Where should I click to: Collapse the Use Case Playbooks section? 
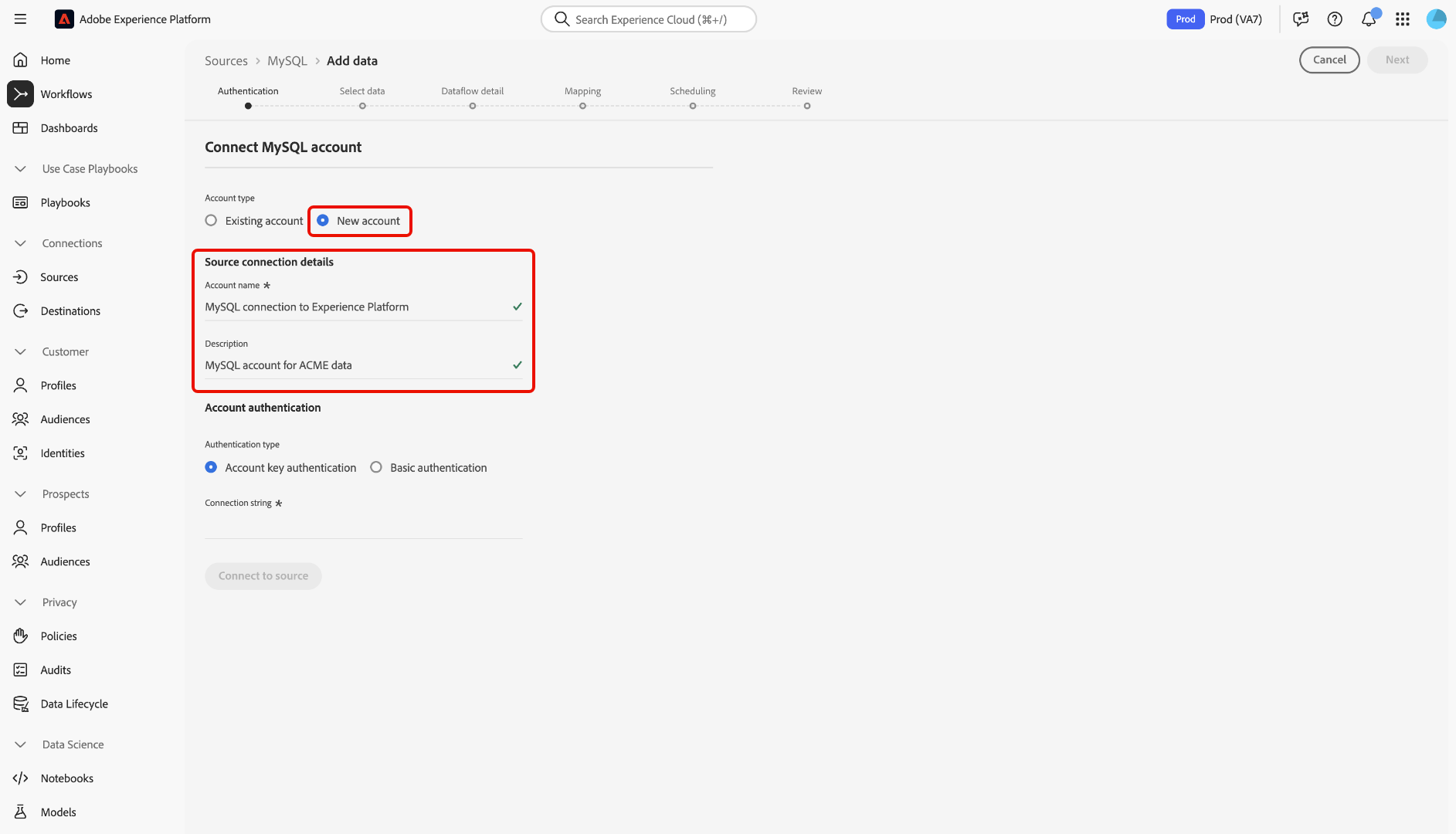pyautogui.click(x=21, y=169)
